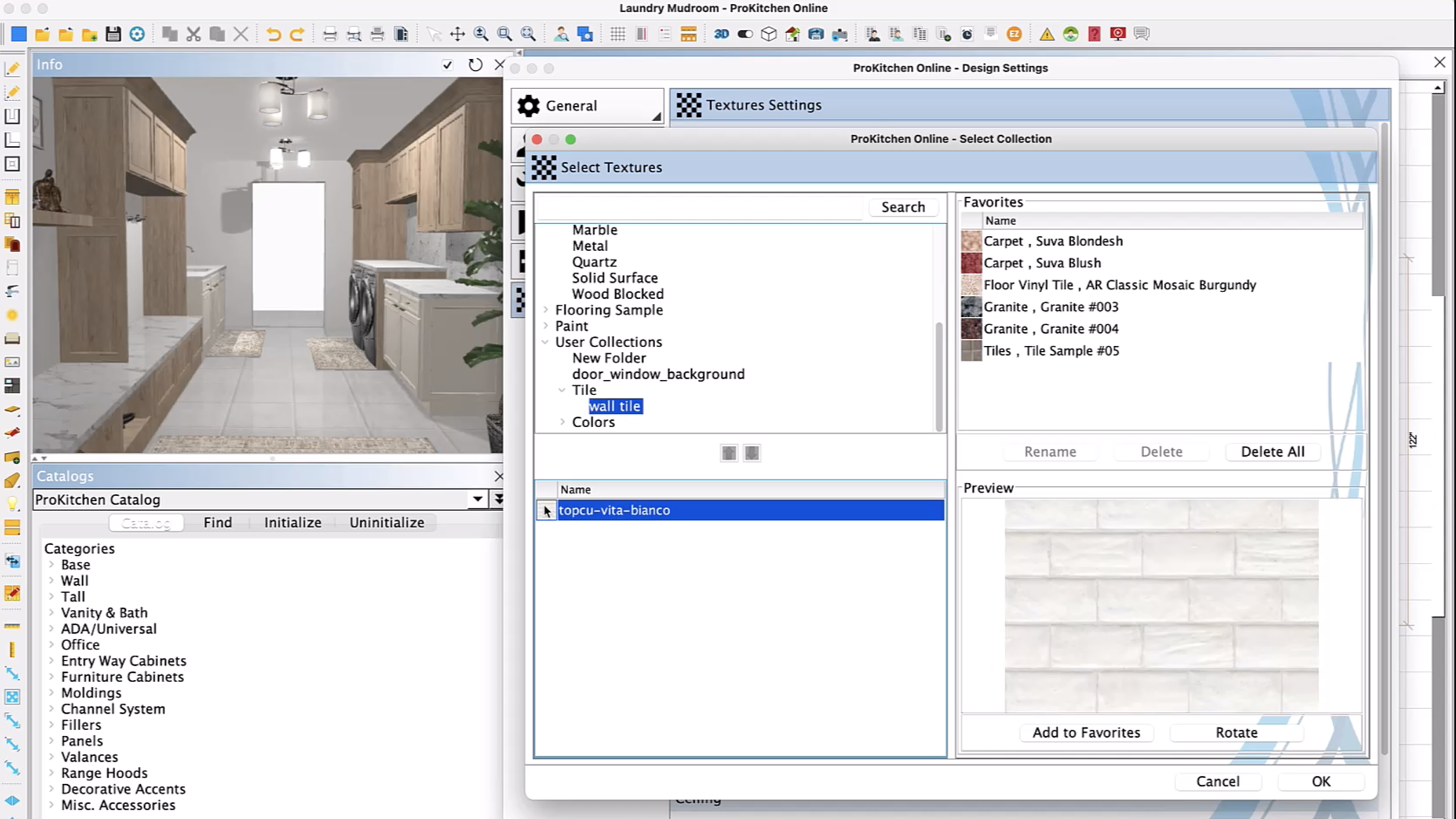1456x819 pixels.
Task: Open the 3D view button
Action: [x=721, y=34]
